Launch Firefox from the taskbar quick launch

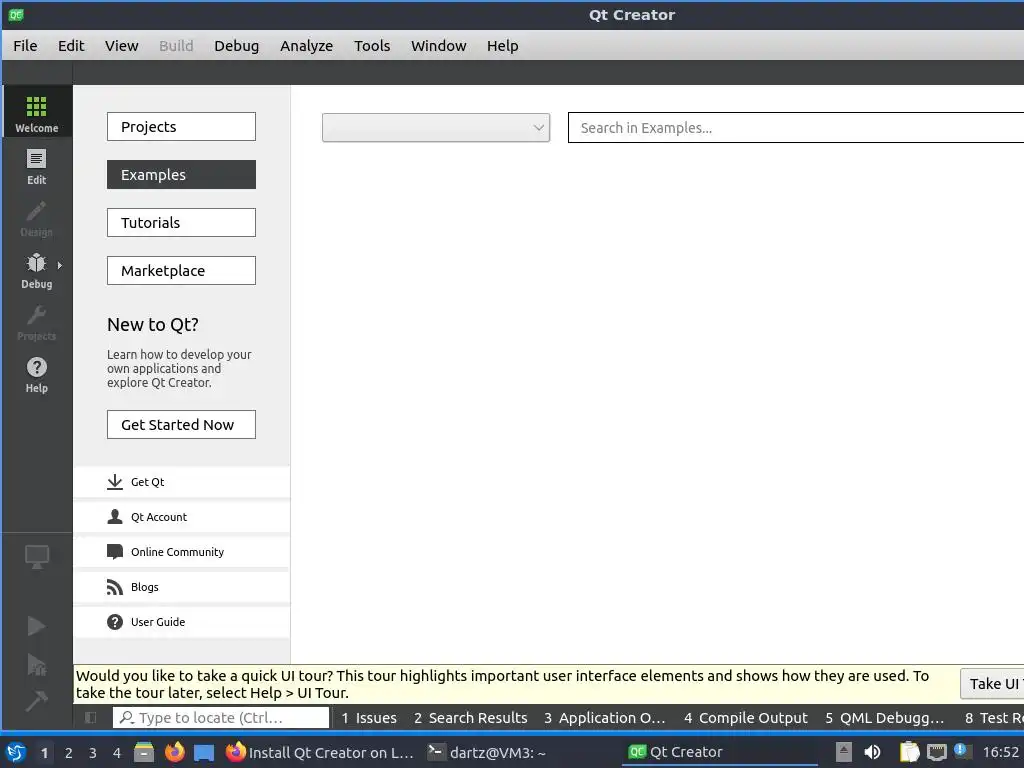click(x=174, y=752)
